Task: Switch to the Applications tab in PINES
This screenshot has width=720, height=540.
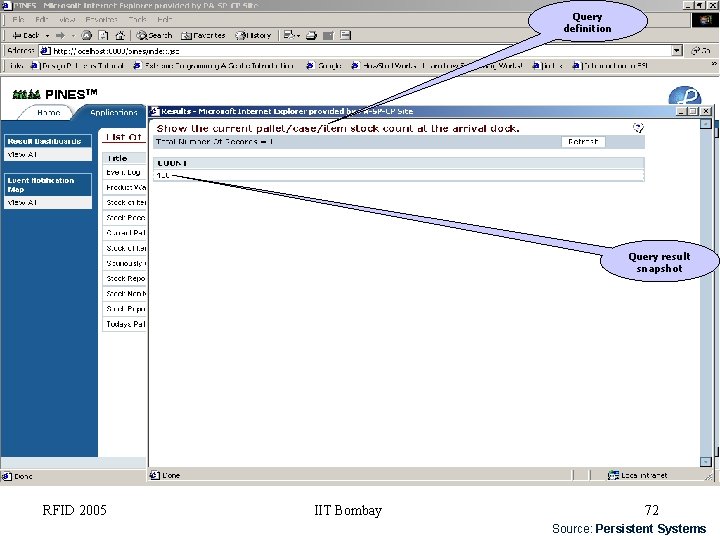Action: pos(113,112)
